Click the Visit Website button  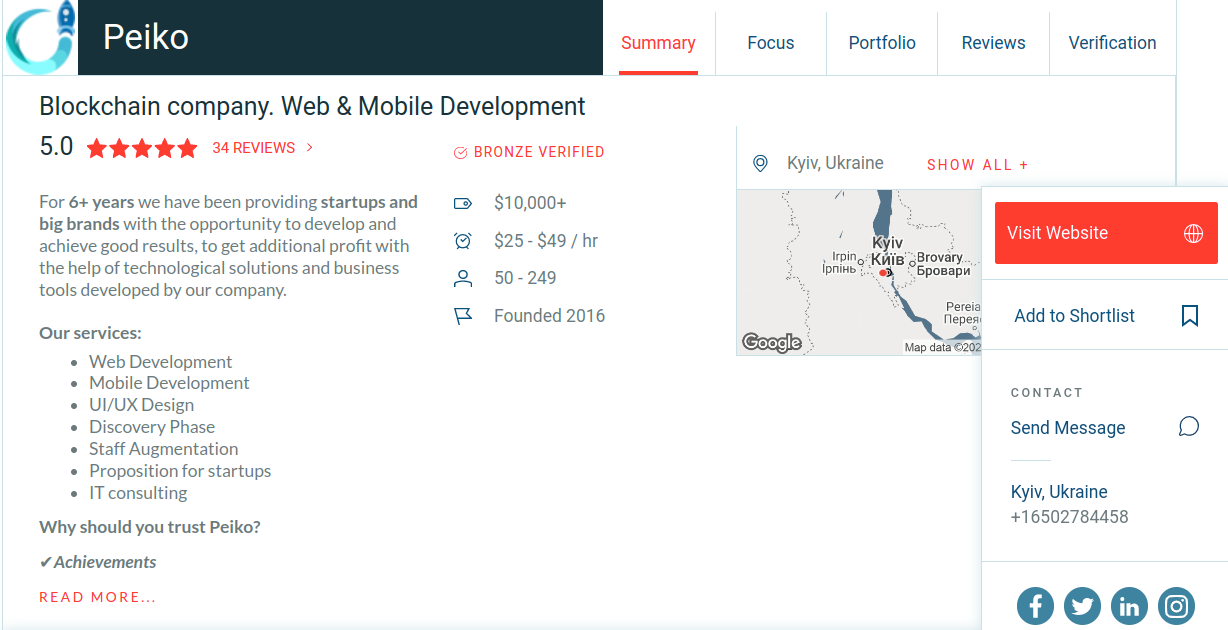[1106, 233]
